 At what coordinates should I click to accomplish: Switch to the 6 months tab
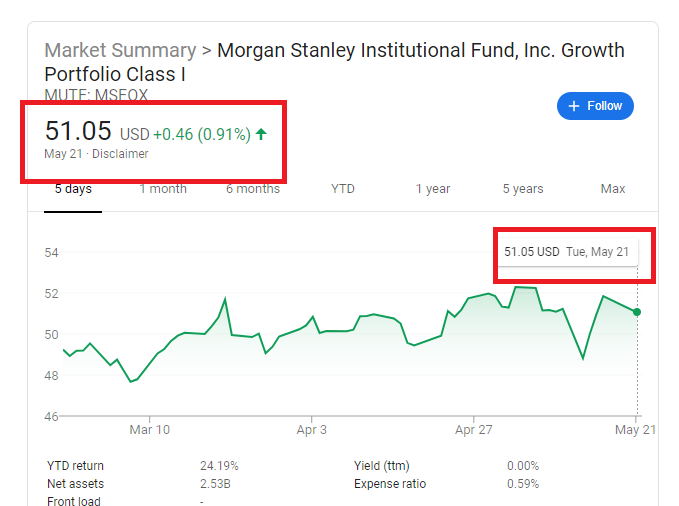point(252,189)
